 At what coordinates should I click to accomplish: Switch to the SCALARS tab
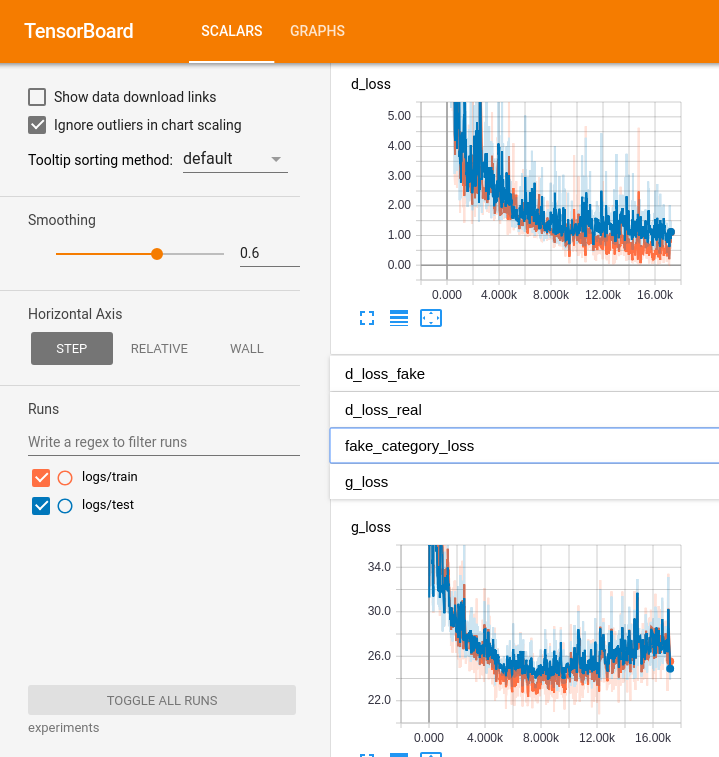(232, 31)
